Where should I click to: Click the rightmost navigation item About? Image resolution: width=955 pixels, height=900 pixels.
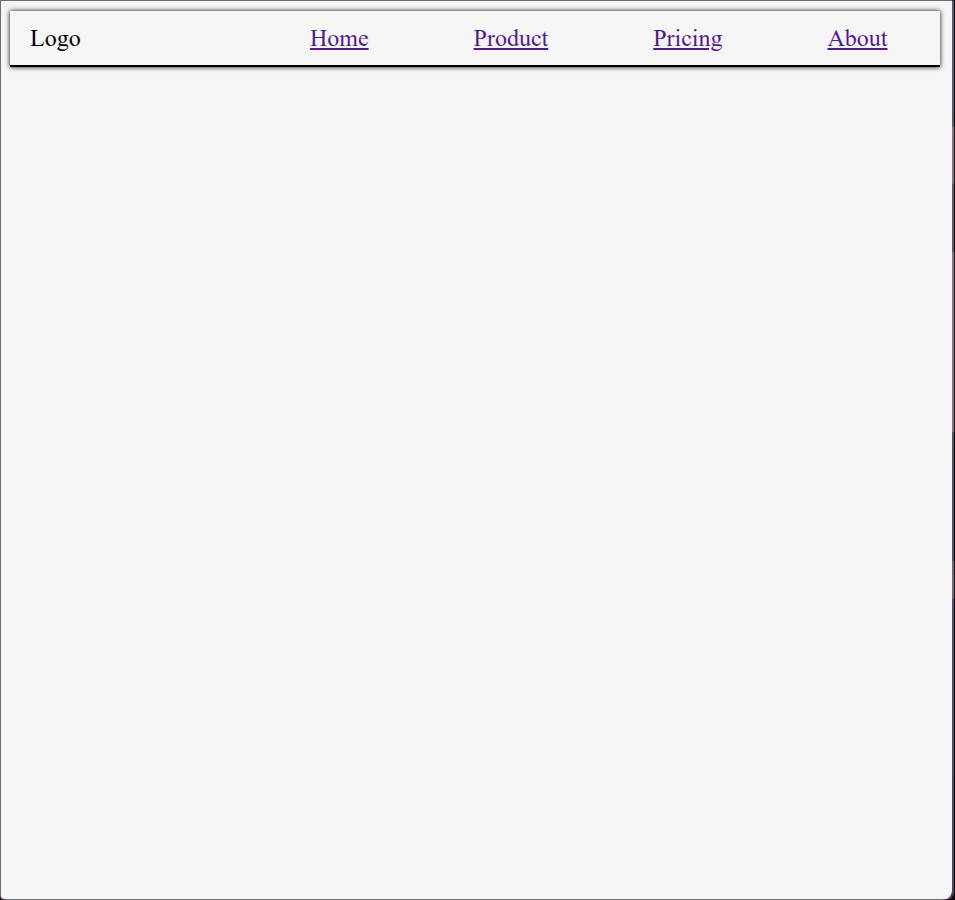click(x=857, y=39)
